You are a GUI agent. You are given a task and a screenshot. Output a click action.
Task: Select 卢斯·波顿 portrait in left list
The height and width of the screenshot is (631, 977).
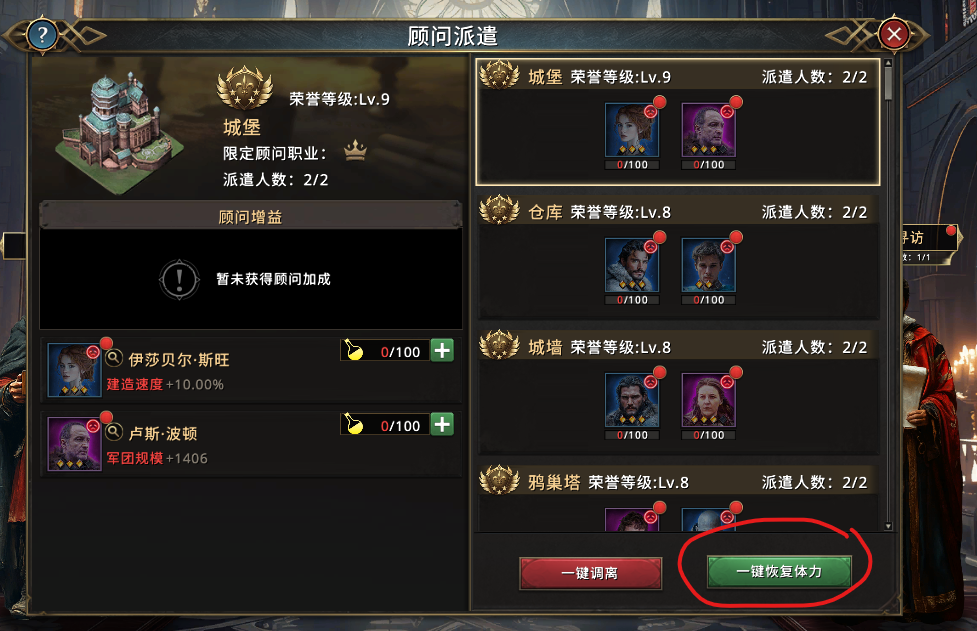(74, 444)
